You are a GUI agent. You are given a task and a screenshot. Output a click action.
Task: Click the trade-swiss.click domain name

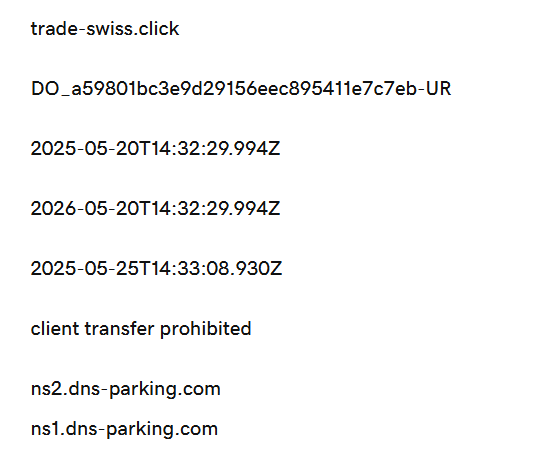point(105,28)
